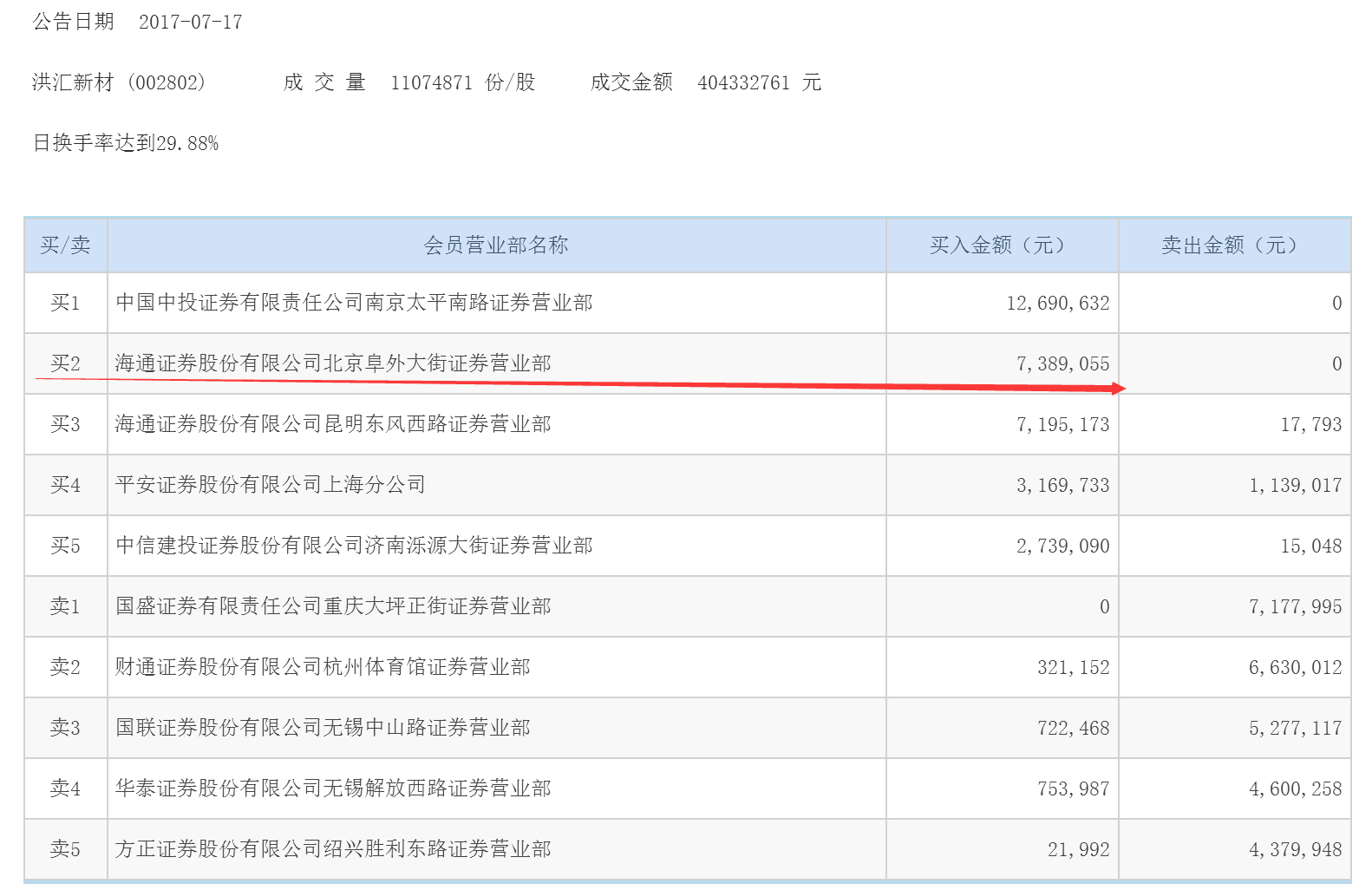Select the 卖4 row label
1372x890 pixels.
pos(65,789)
